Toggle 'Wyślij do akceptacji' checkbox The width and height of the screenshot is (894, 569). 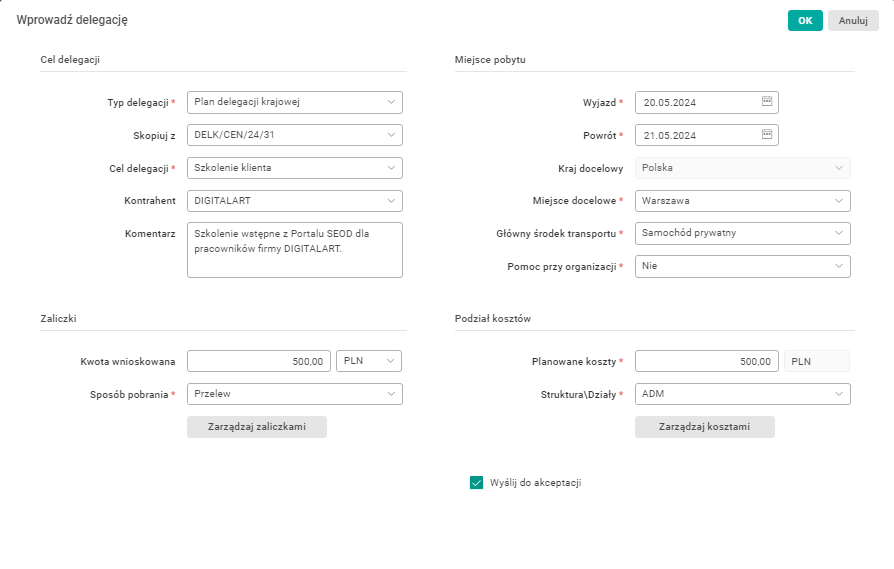coord(476,483)
